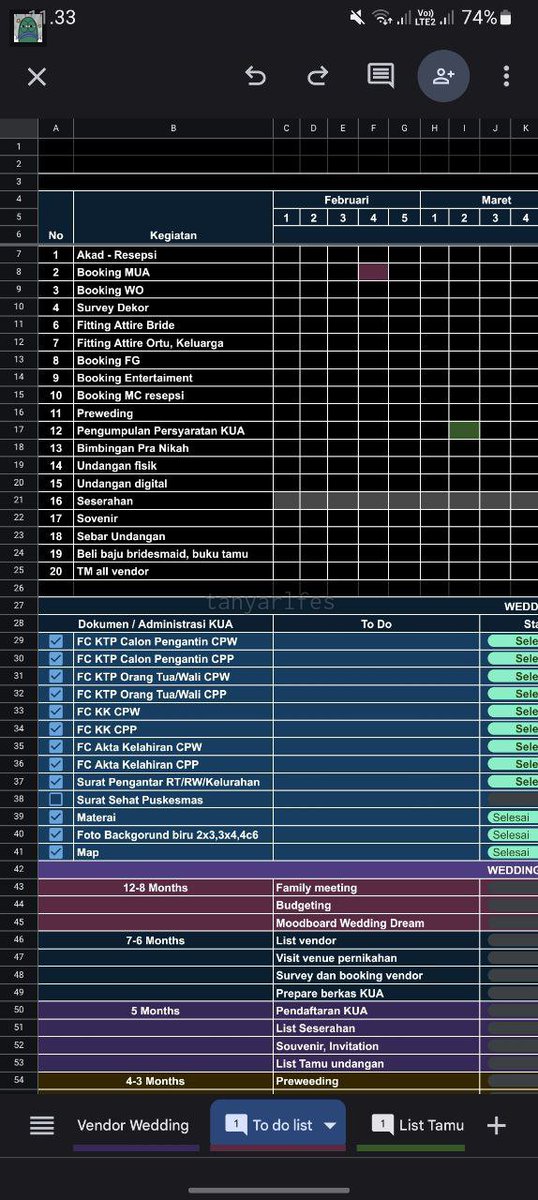Open the To do list tab dropdown arrow
The height and width of the screenshot is (1200, 538).
click(330, 1126)
